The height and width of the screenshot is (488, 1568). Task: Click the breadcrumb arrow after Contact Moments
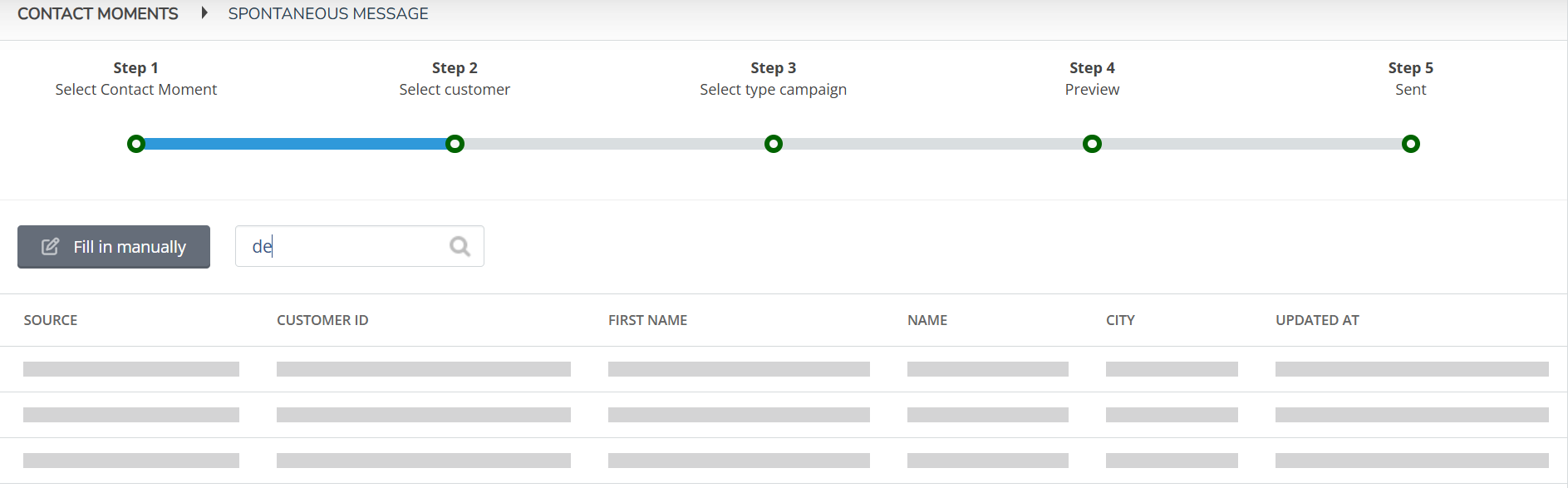click(204, 13)
